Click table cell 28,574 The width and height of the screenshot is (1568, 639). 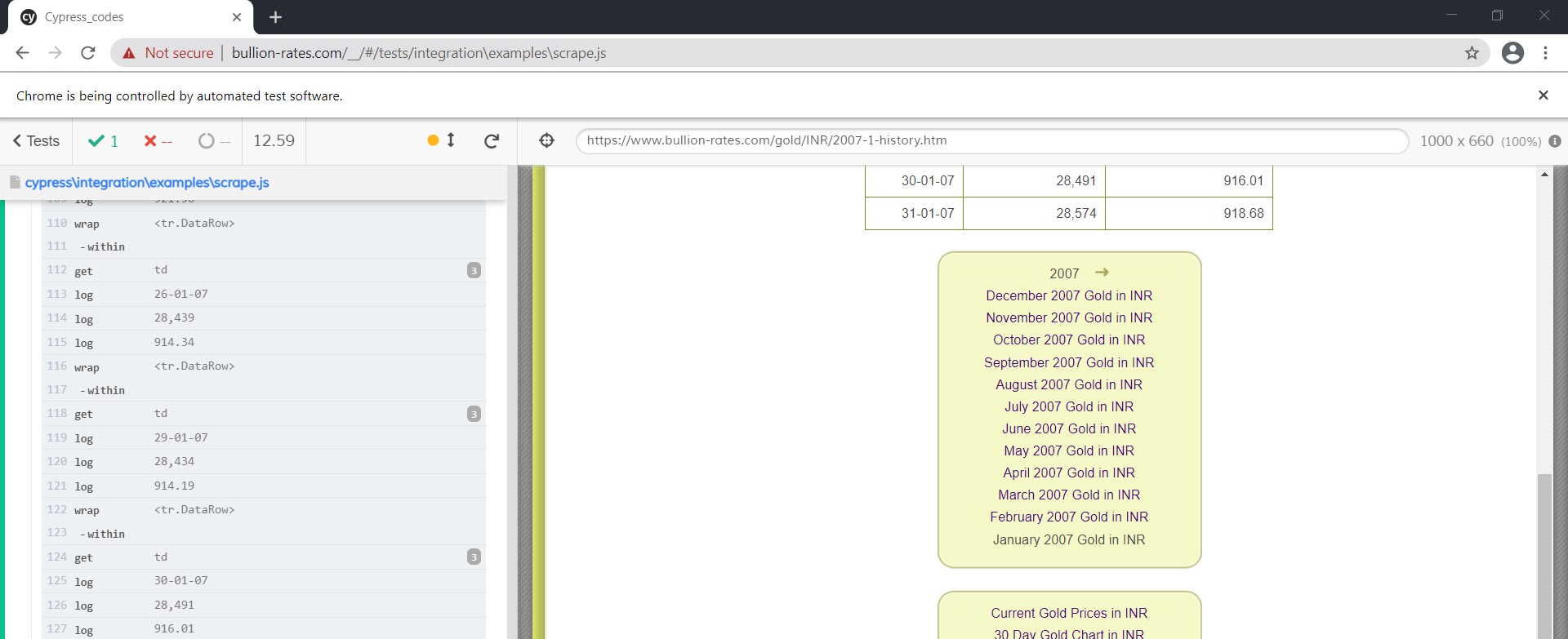[x=1035, y=213]
